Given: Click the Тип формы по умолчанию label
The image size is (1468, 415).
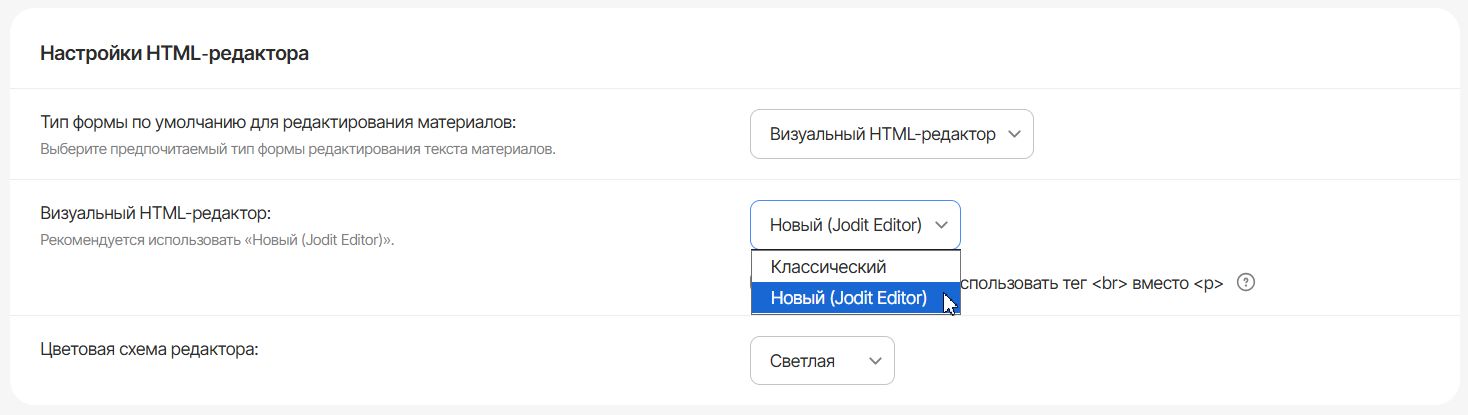Looking at the screenshot, I should (x=278, y=123).
